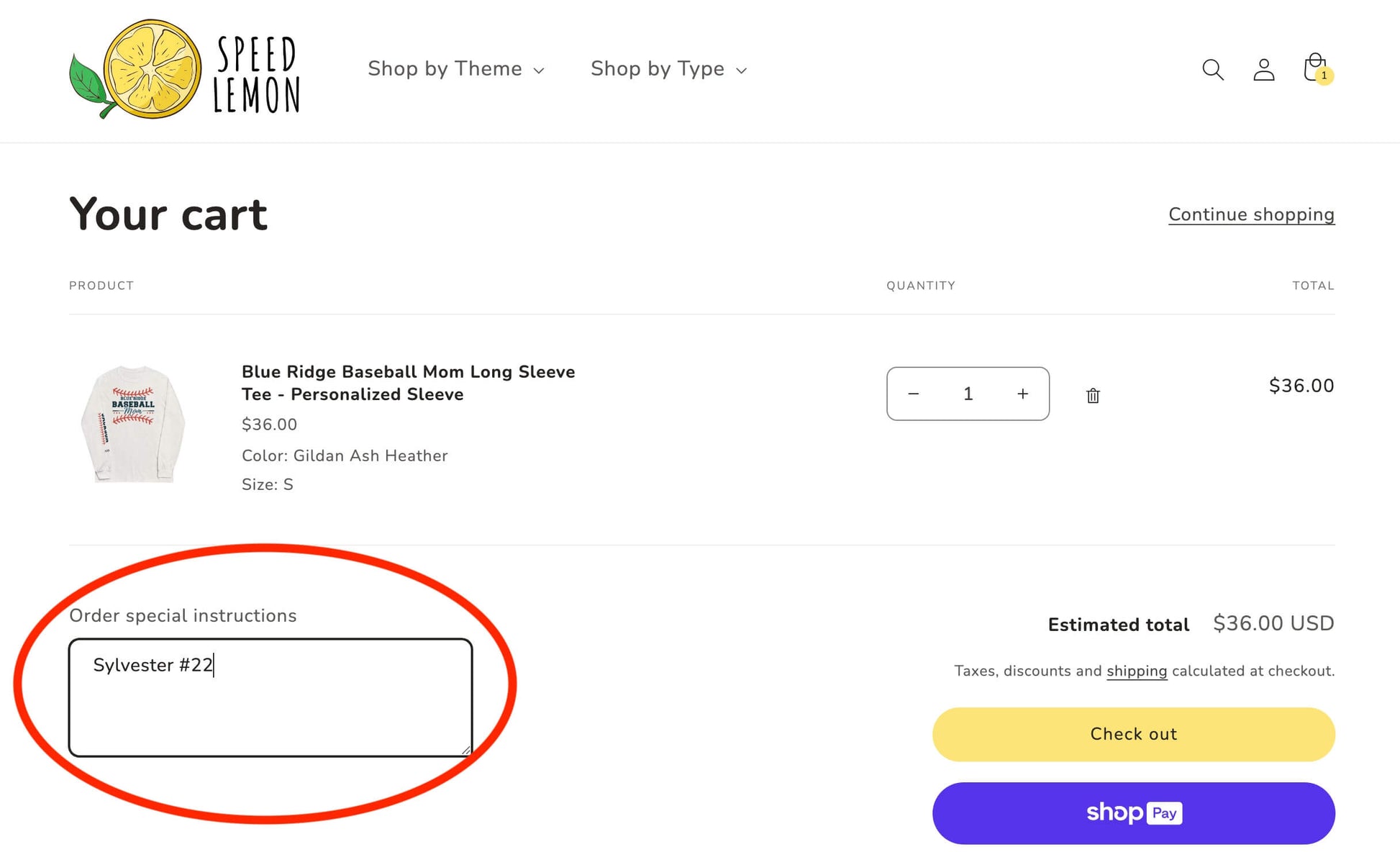Click the yellow cart count badge
The width and height of the screenshot is (1400, 852).
click(x=1324, y=76)
